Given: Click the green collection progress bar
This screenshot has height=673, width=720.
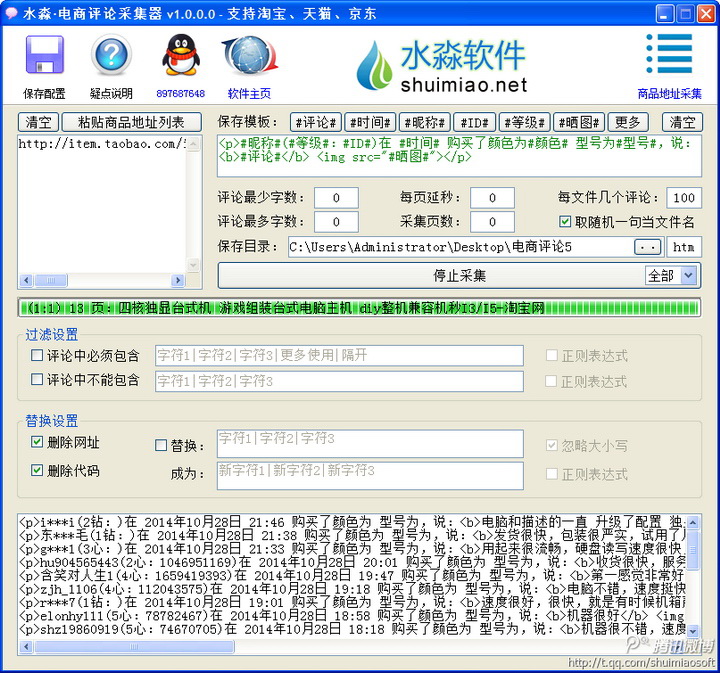Looking at the screenshot, I should click(x=359, y=308).
